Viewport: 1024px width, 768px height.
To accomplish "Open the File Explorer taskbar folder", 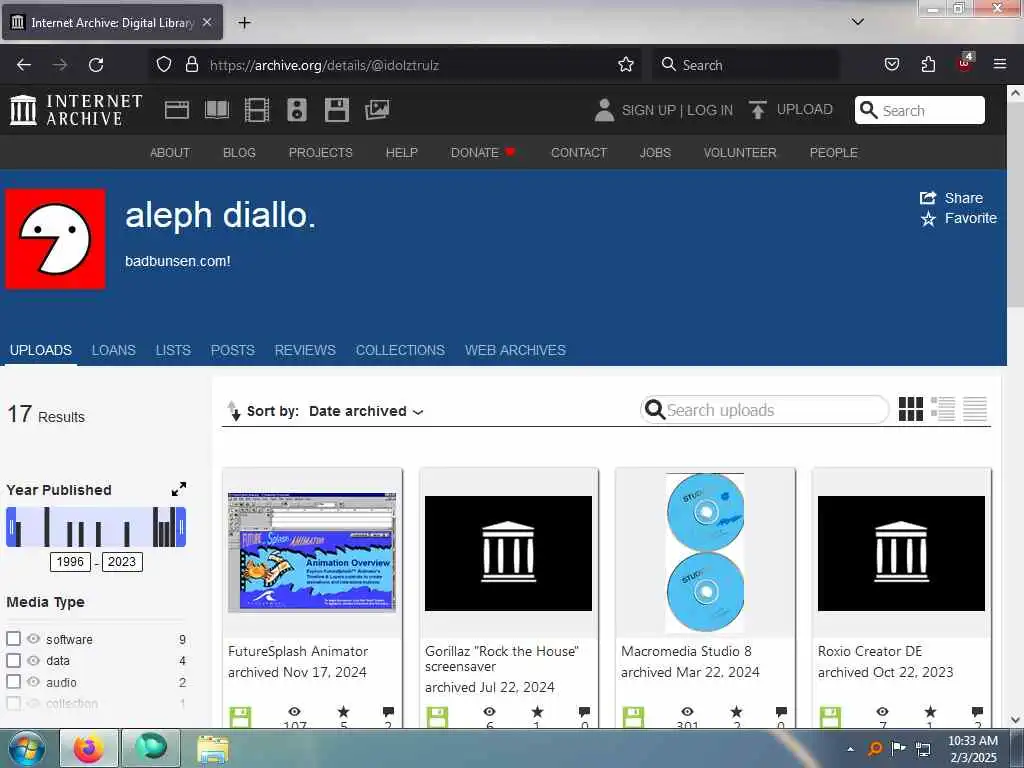I will (213, 749).
